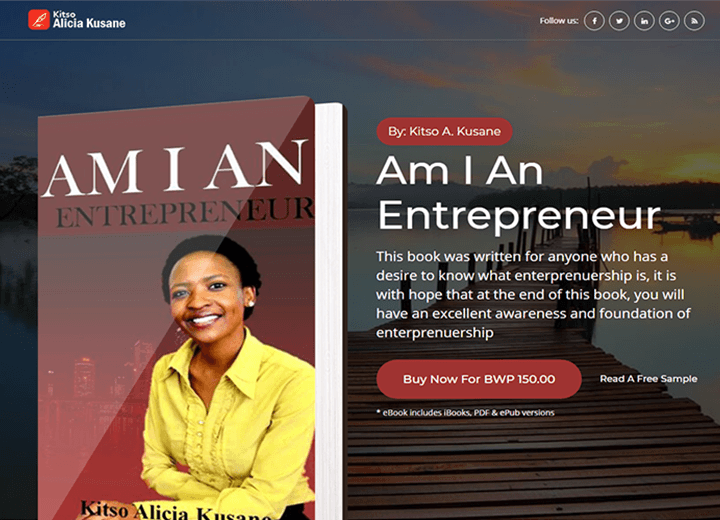The width and height of the screenshot is (720, 520).
Task: Select the Google Plus icon
Action: click(x=669, y=21)
